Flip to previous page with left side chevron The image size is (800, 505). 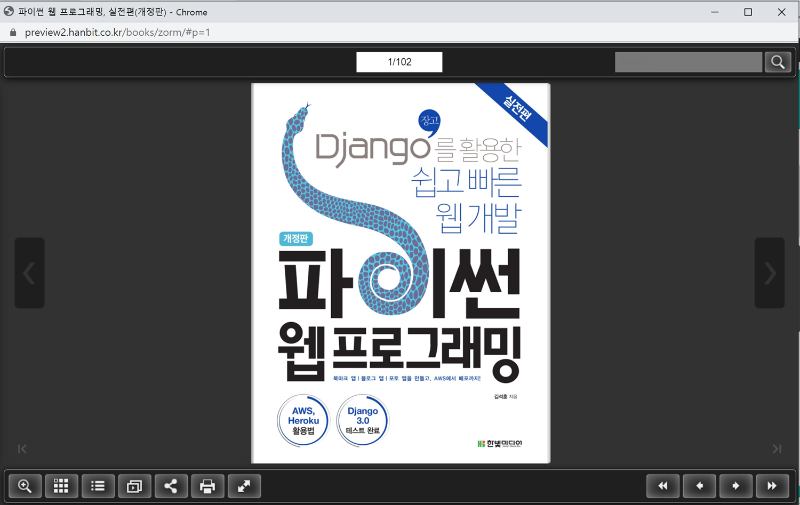coord(30,273)
